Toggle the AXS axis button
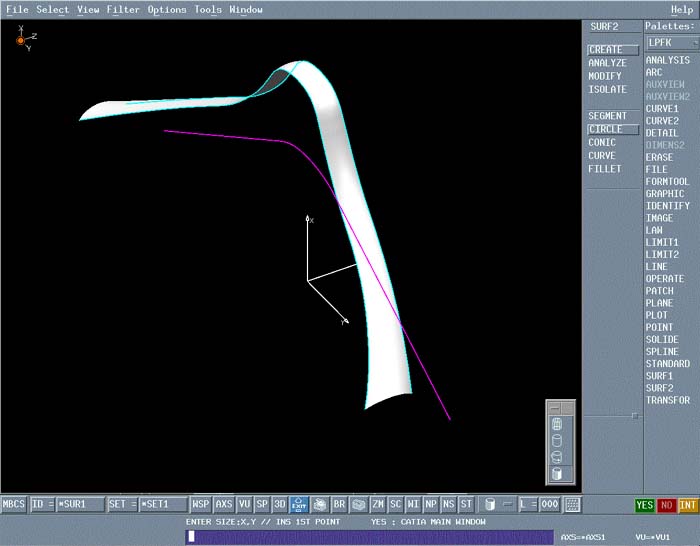The image size is (700, 546). pos(224,505)
